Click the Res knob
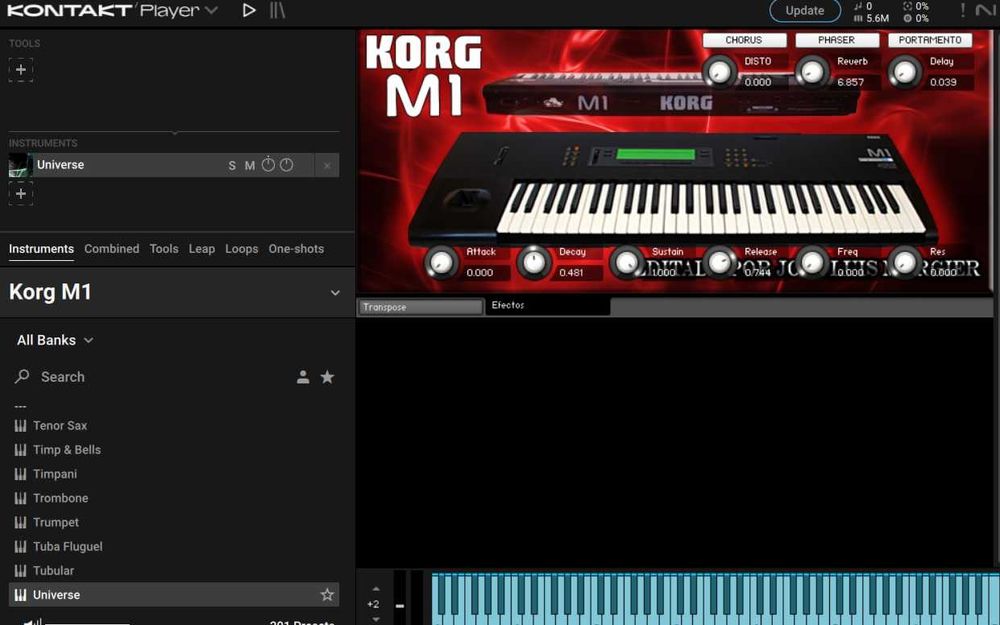Screen dimensions: 1000x625 pos(905,262)
